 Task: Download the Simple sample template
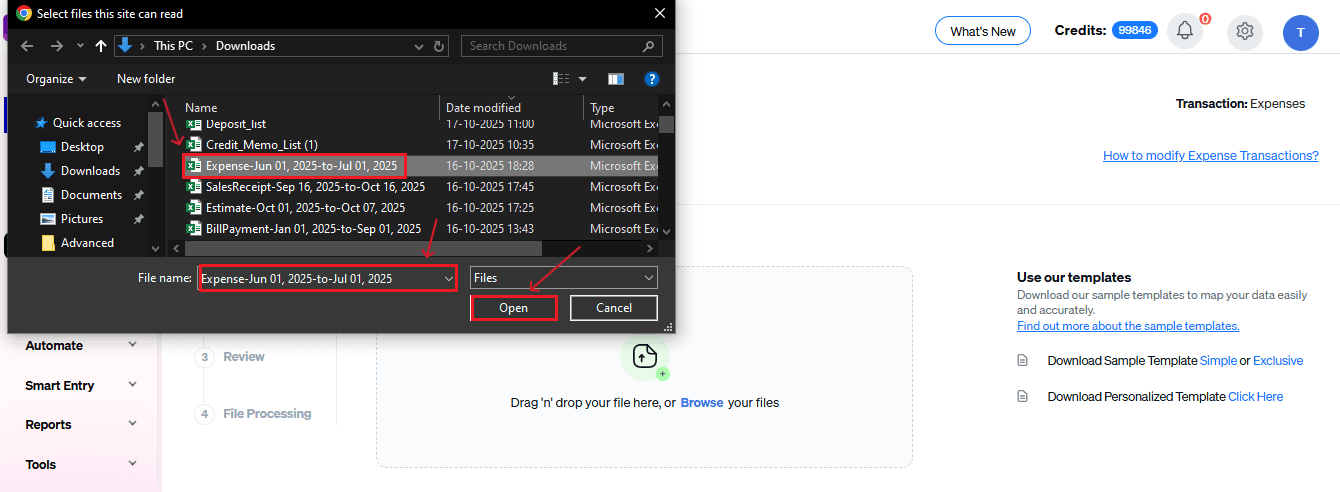pyautogui.click(x=1218, y=360)
